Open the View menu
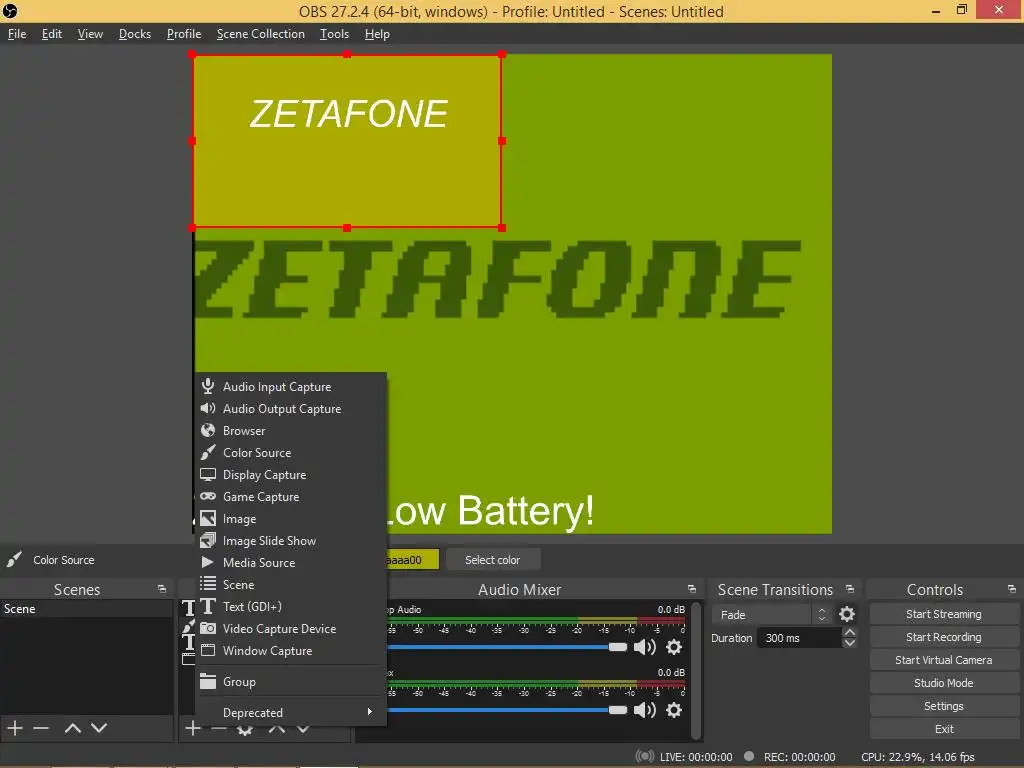 click(90, 34)
